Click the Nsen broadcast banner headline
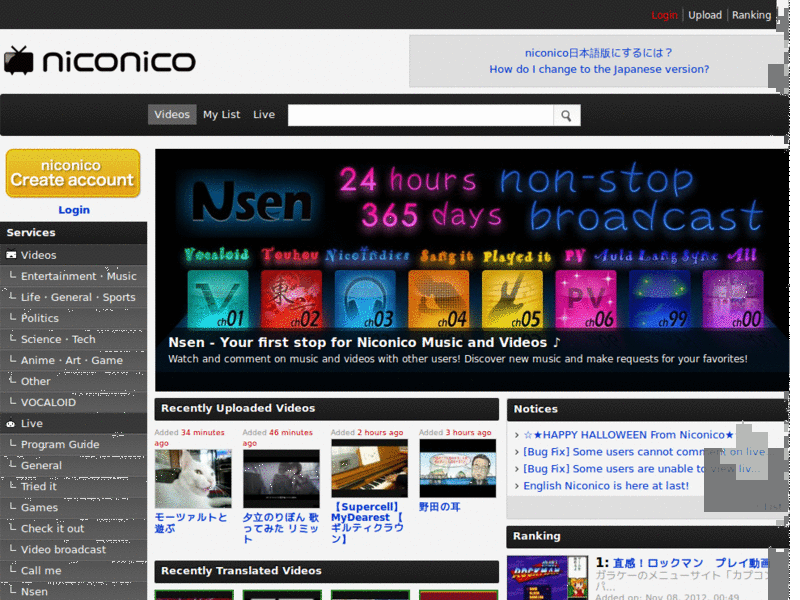 click(x=364, y=342)
